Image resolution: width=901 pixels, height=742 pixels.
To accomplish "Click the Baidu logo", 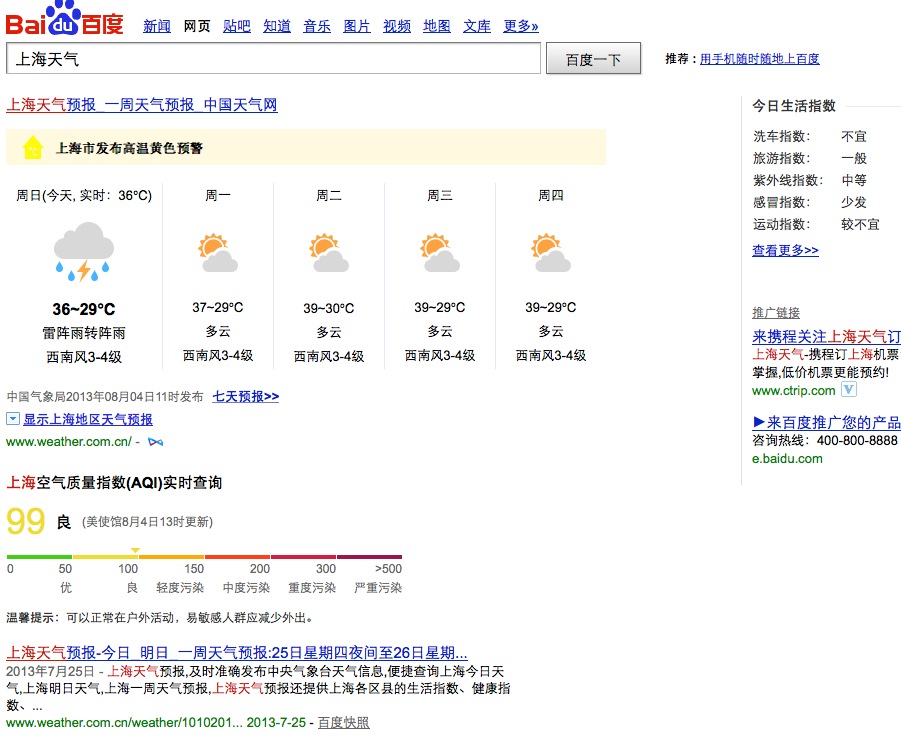I will click(x=64, y=18).
